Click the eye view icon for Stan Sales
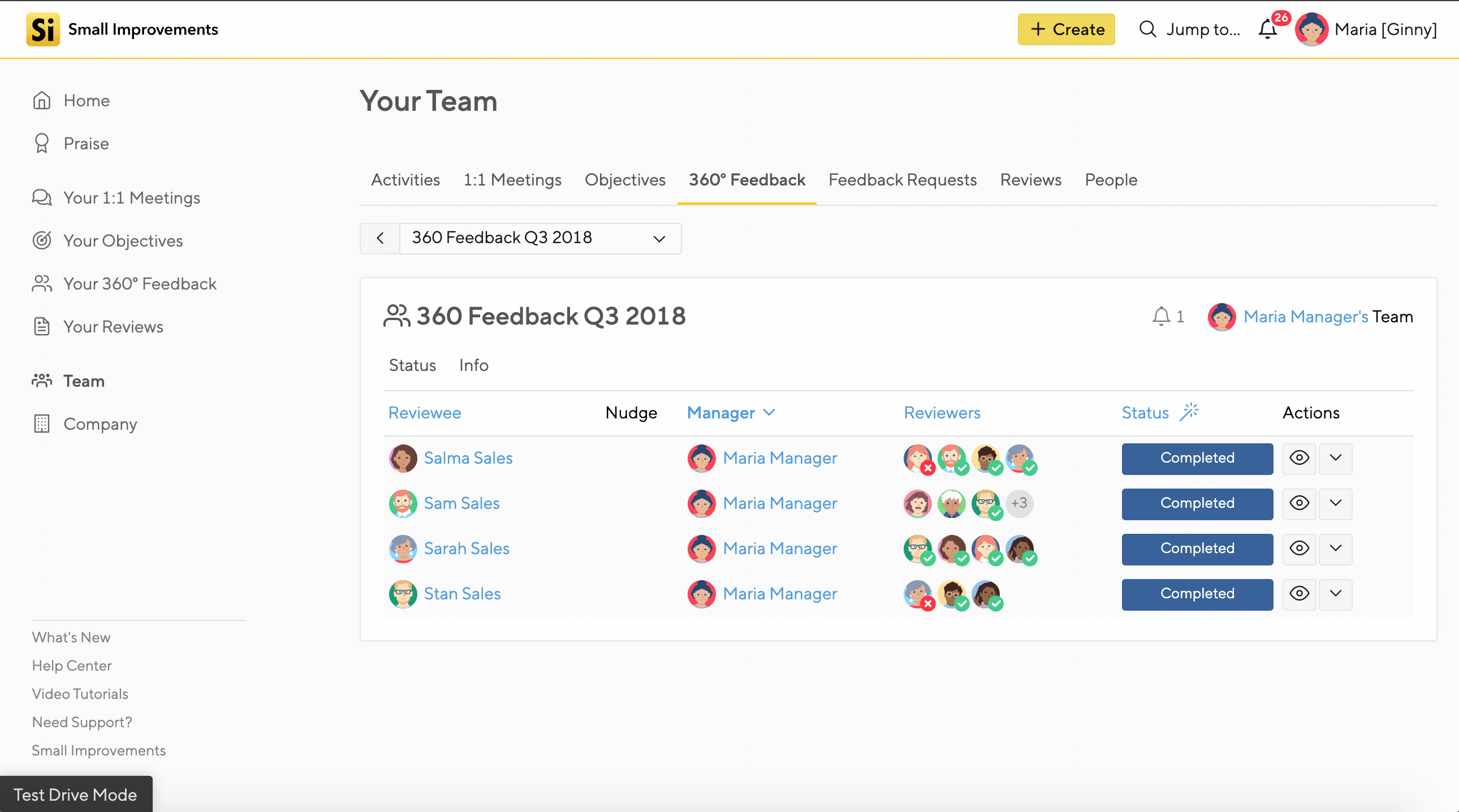The image size is (1459, 812). 1300,594
